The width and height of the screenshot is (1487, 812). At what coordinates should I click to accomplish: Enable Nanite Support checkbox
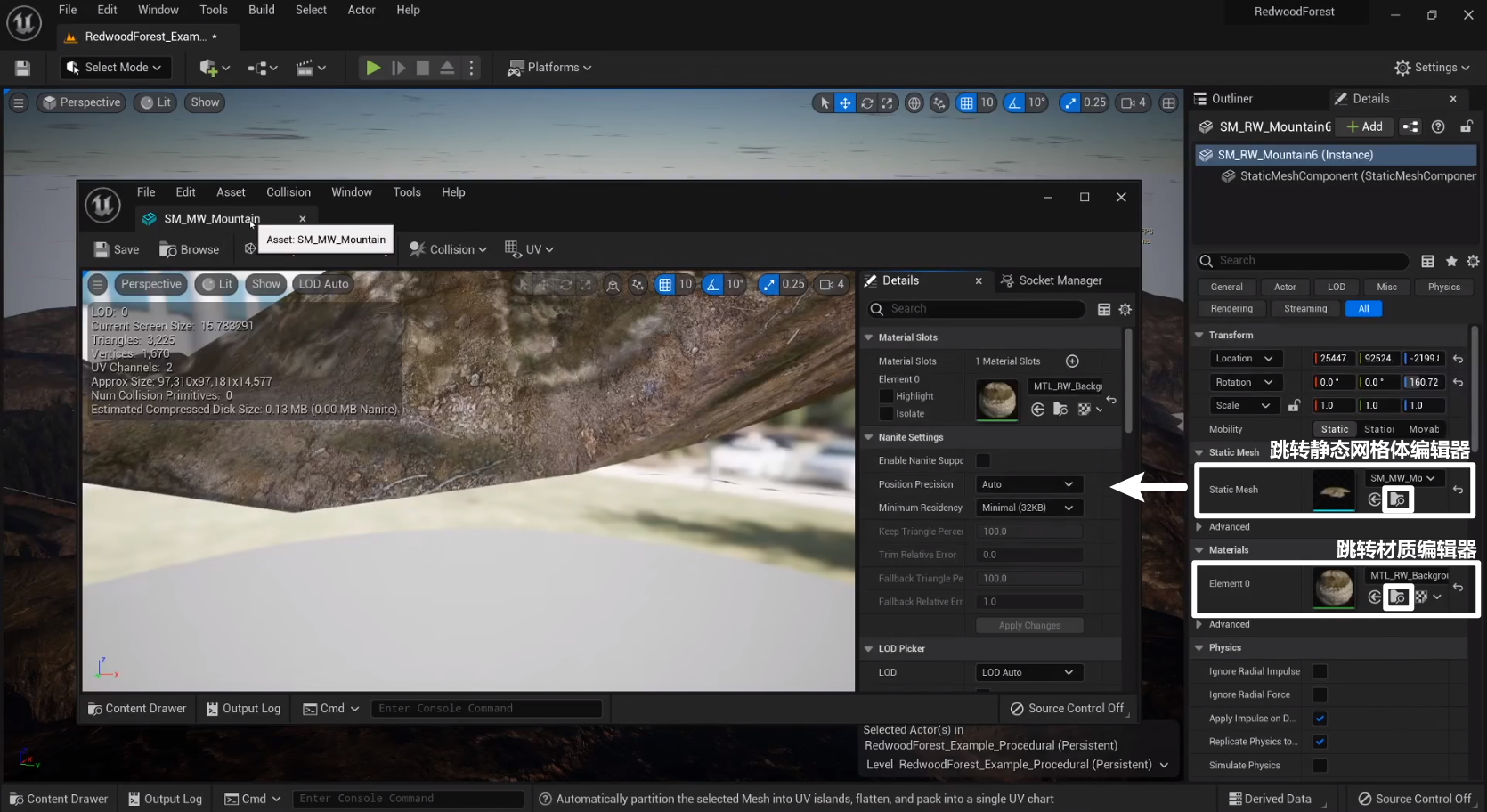coord(983,461)
